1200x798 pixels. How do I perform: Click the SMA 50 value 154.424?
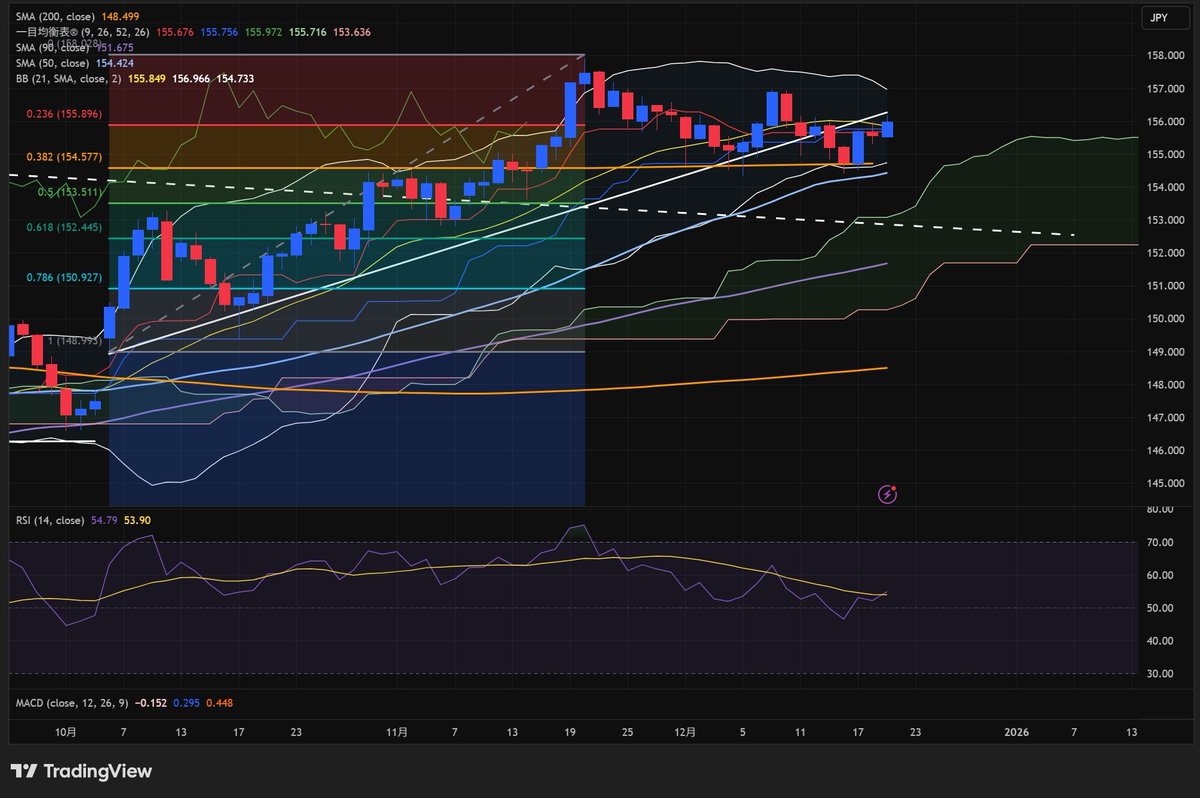click(115, 62)
